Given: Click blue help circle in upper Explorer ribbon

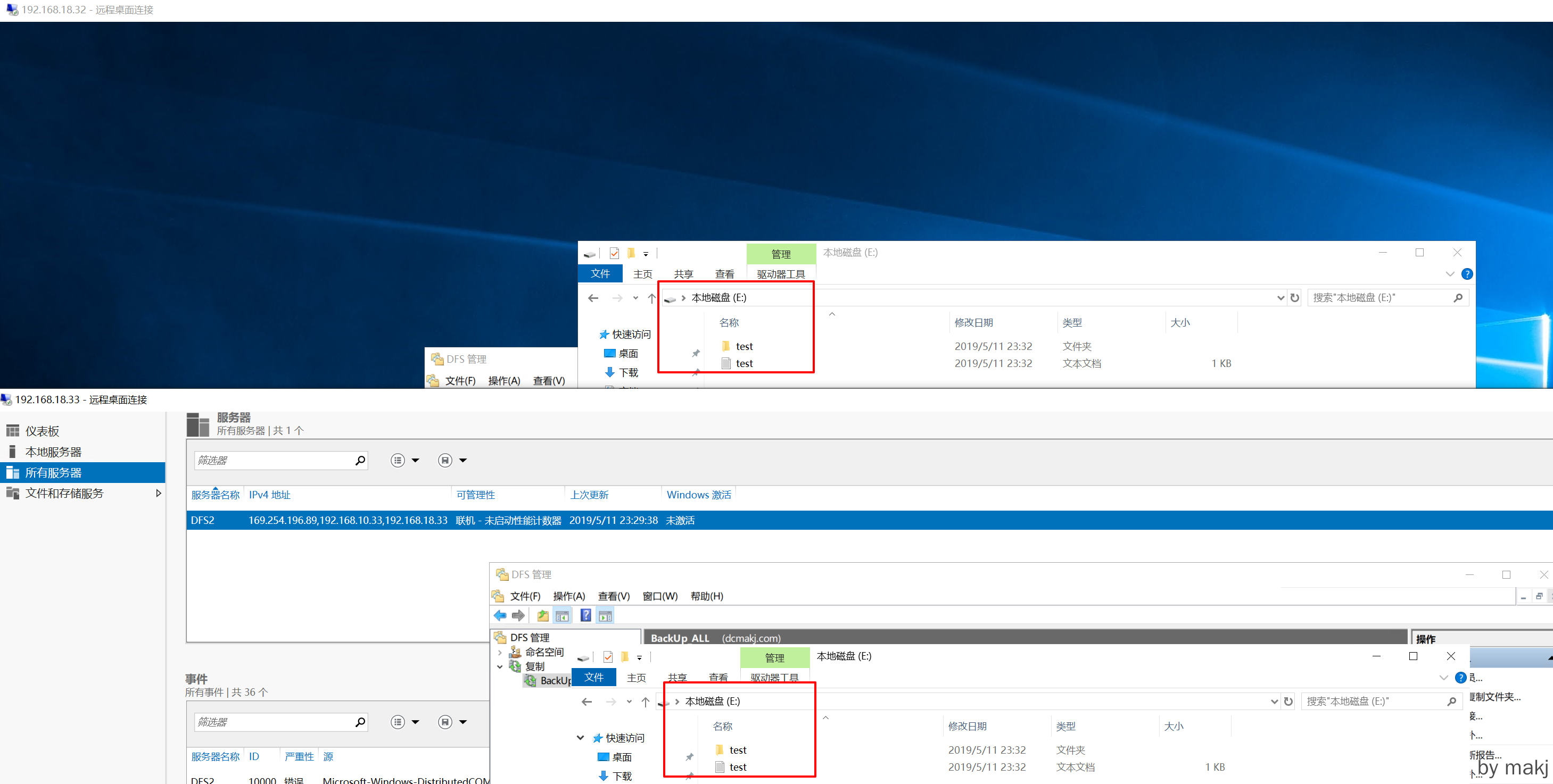Looking at the screenshot, I should [x=1467, y=274].
